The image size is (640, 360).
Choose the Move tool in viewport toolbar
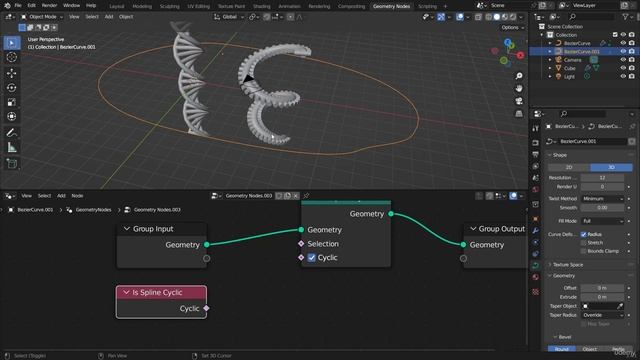click(12, 73)
